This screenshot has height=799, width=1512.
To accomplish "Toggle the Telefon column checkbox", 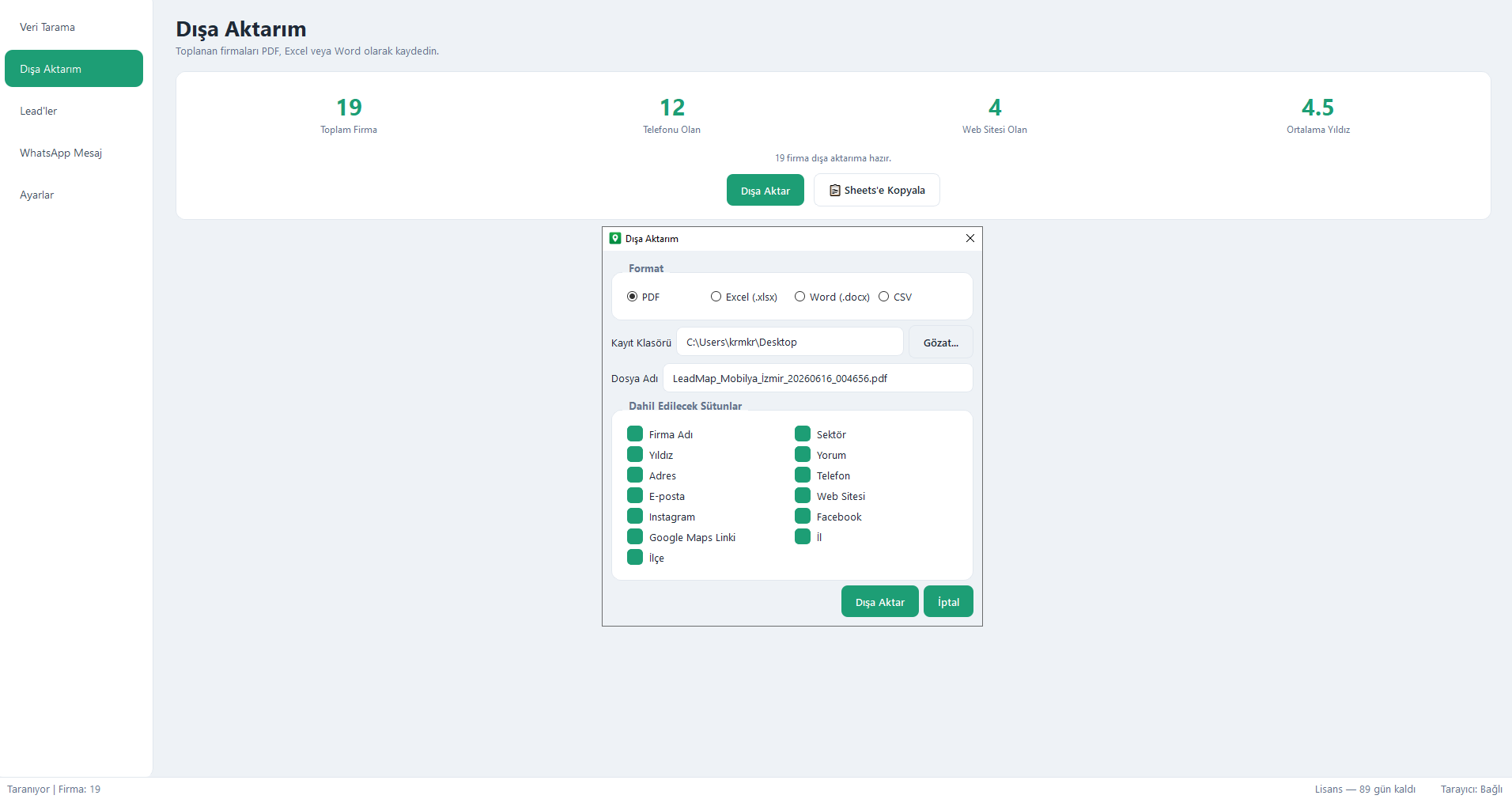I will [803, 475].
